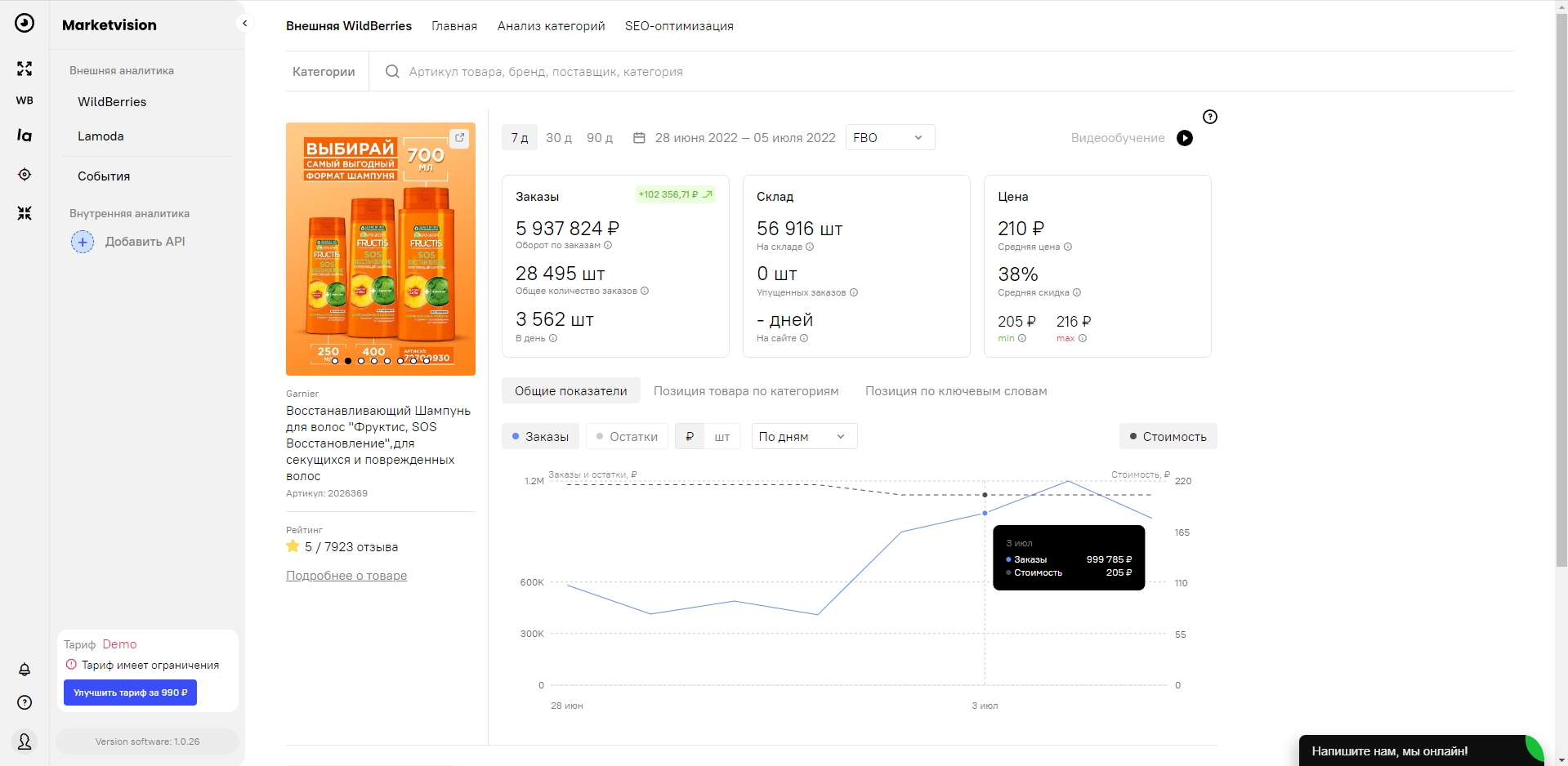Image resolution: width=1568 pixels, height=766 pixels.
Task: Click the tariff restriction warning icon
Action: tap(71, 665)
